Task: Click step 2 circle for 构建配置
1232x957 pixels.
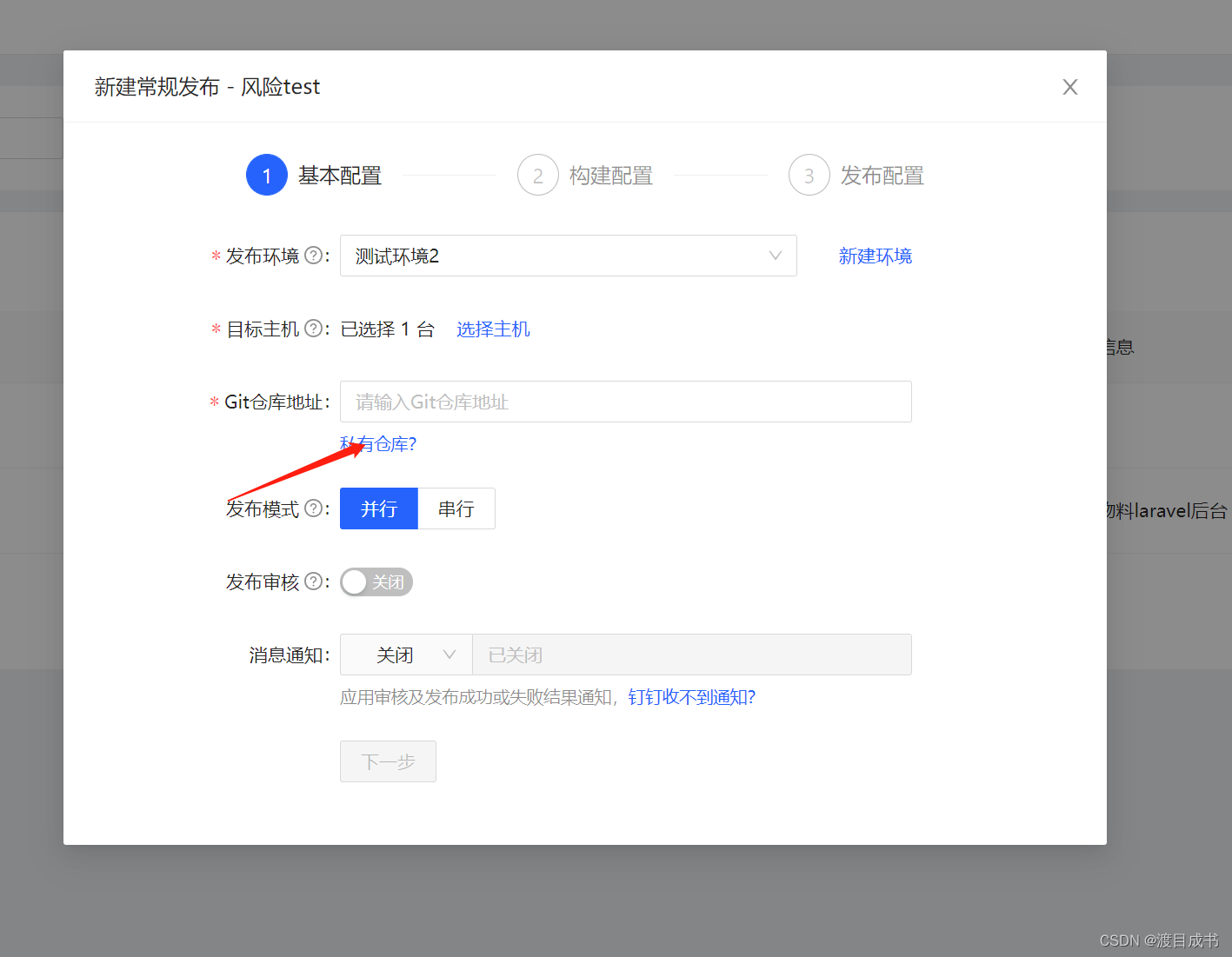Action: [x=537, y=175]
